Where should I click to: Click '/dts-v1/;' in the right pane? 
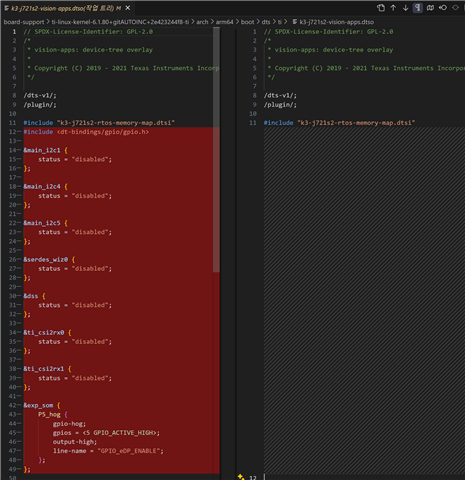pos(280,96)
